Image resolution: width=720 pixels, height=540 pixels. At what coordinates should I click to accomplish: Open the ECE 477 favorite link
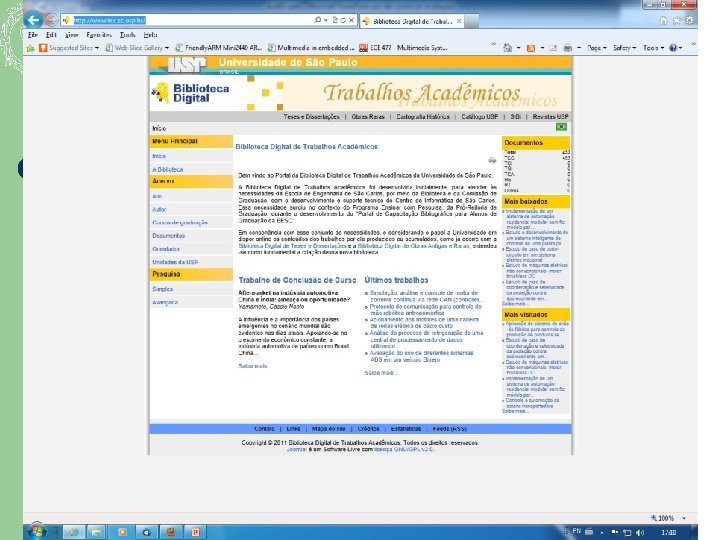pos(403,48)
